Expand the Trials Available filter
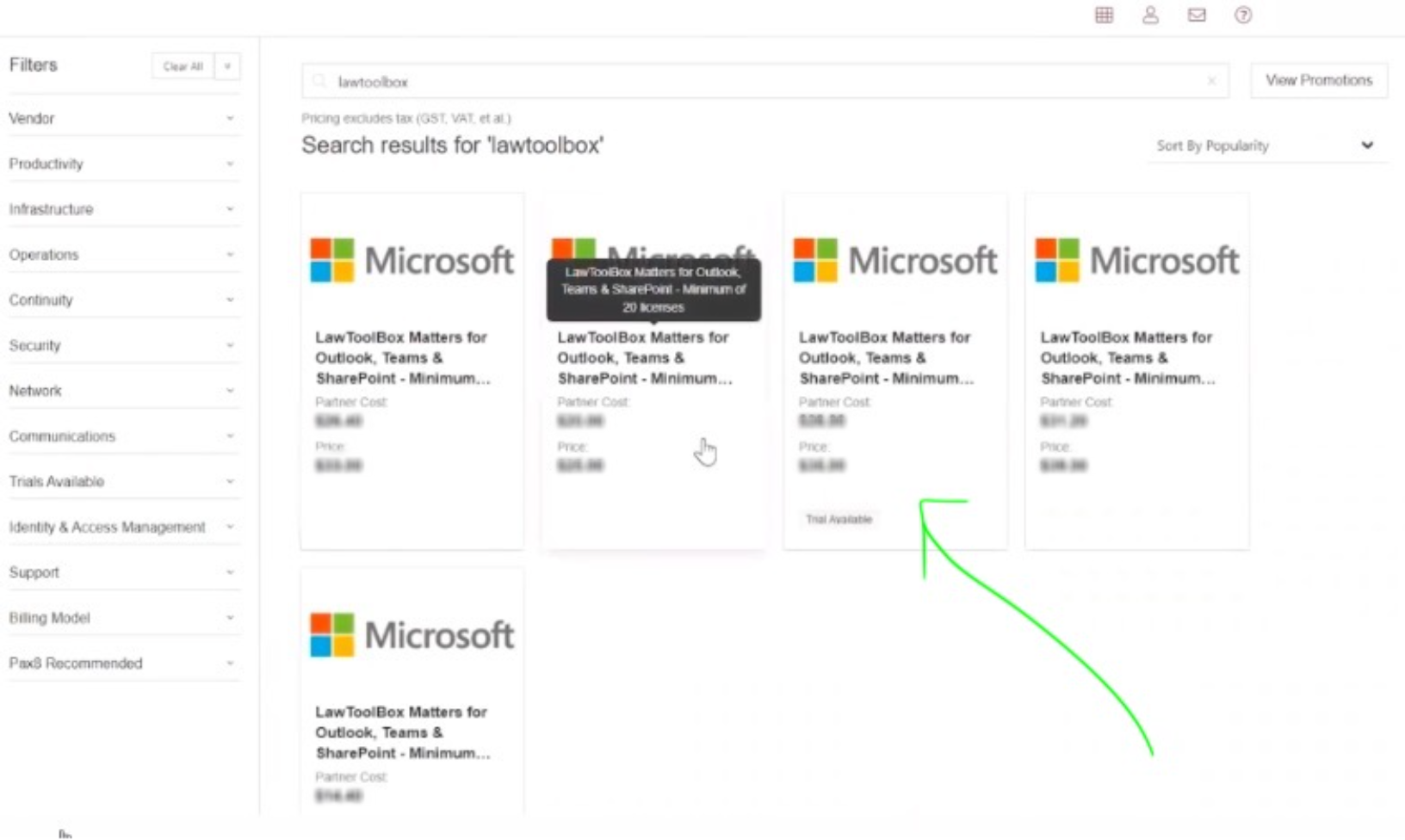Image resolution: width=1405 pixels, height=840 pixels. click(124, 481)
